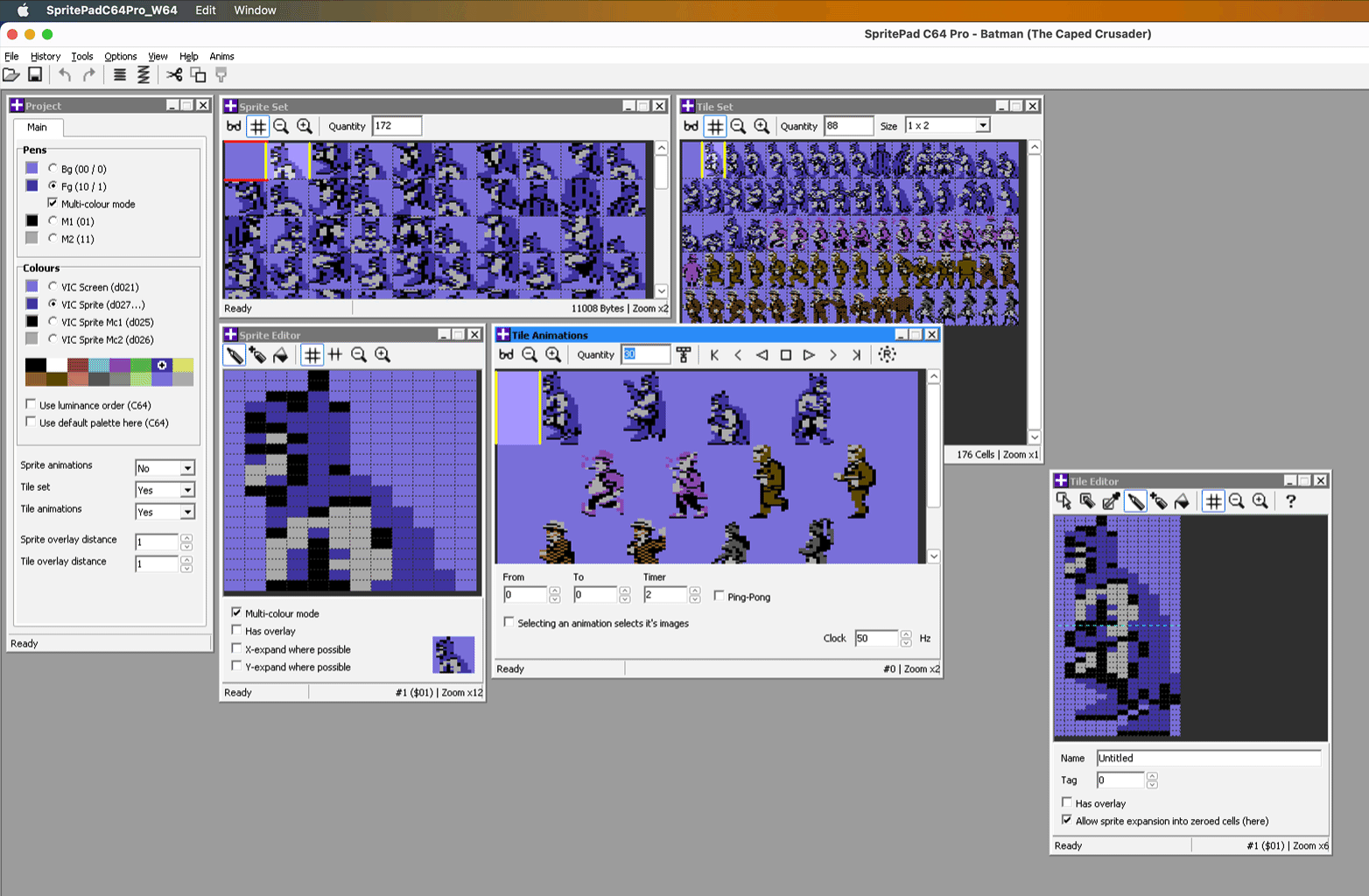Select the M1 (01) pen radio button

click(x=53, y=220)
